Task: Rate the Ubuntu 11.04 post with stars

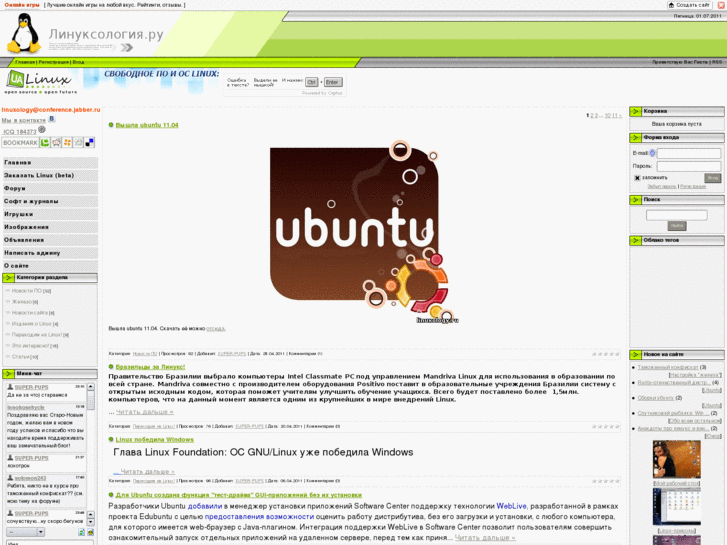Action: 606,354
